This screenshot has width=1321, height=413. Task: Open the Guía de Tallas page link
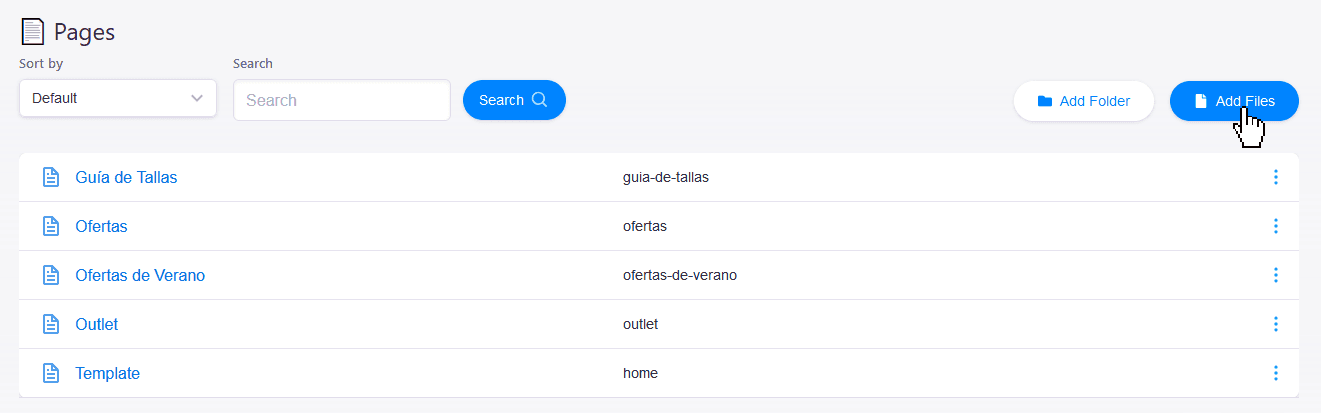pos(126,177)
